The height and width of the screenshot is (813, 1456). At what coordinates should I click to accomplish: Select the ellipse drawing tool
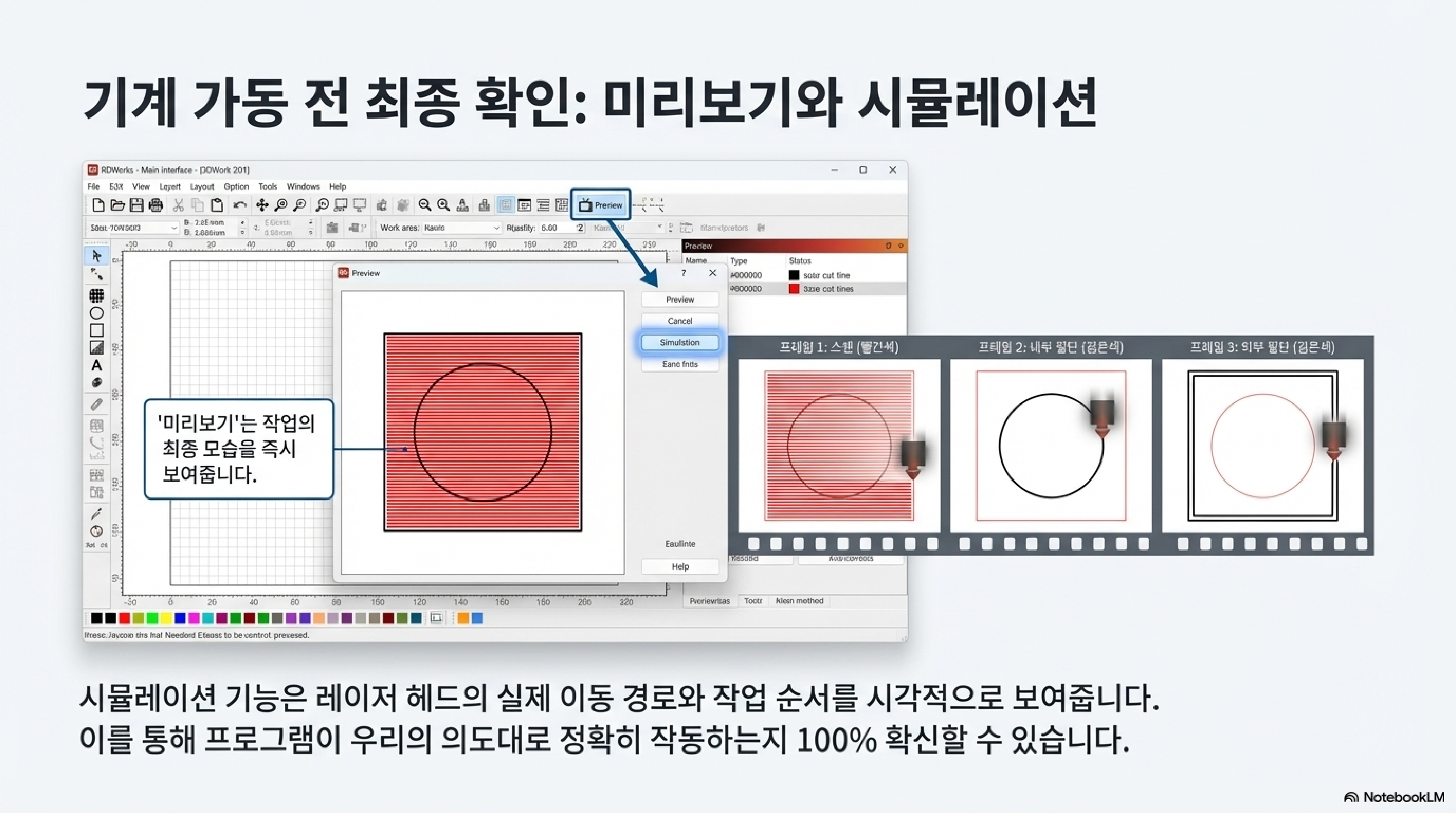[97, 313]
